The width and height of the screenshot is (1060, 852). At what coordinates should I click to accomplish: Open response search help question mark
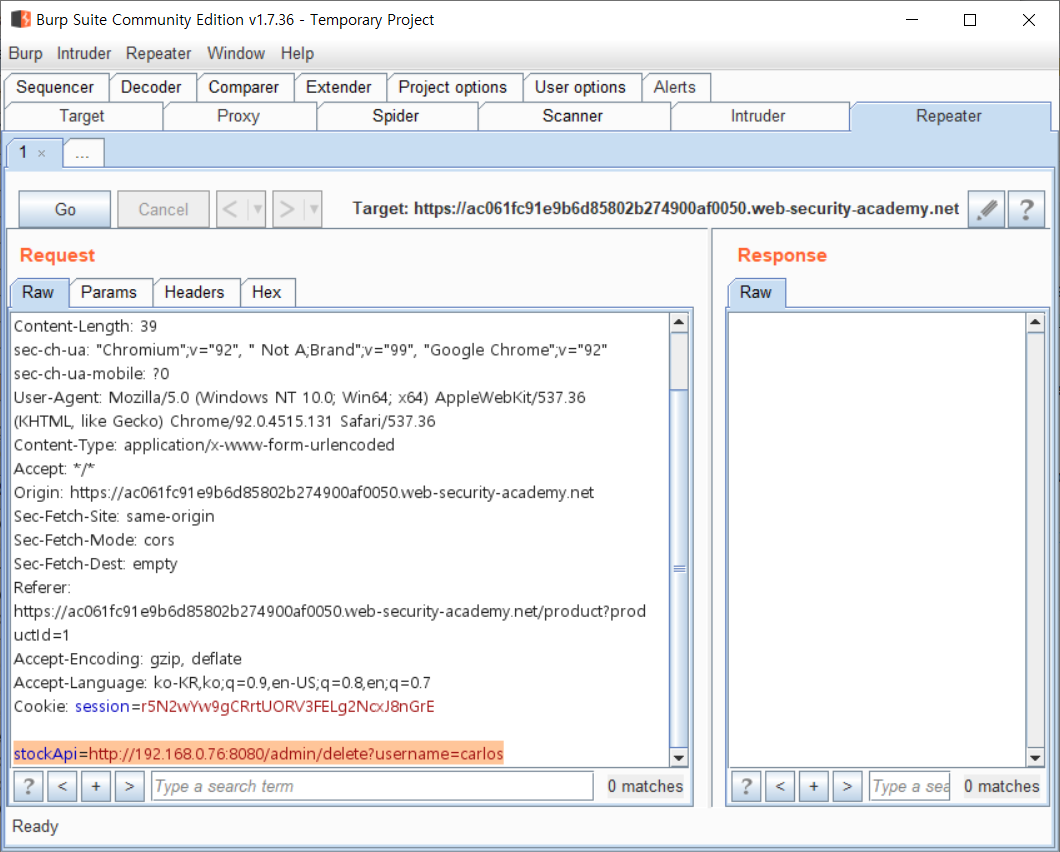(x=746, y=786)
